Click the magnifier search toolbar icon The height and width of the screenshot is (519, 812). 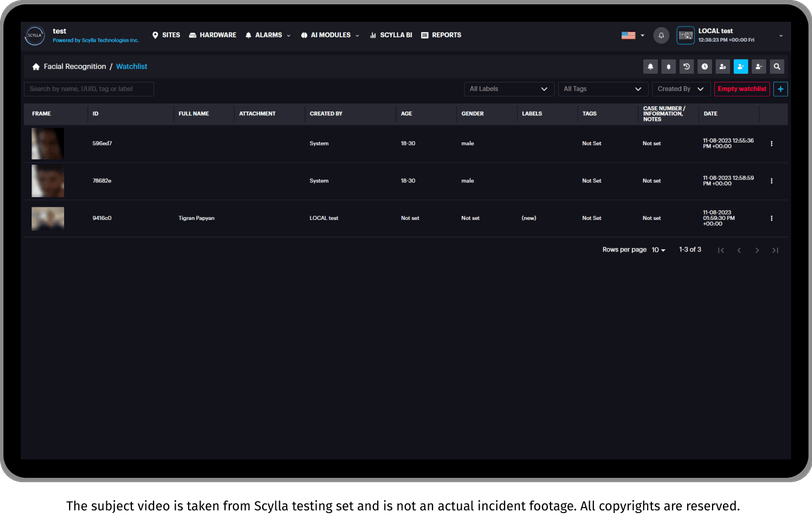pyautogui.click(x=777, y=66)
